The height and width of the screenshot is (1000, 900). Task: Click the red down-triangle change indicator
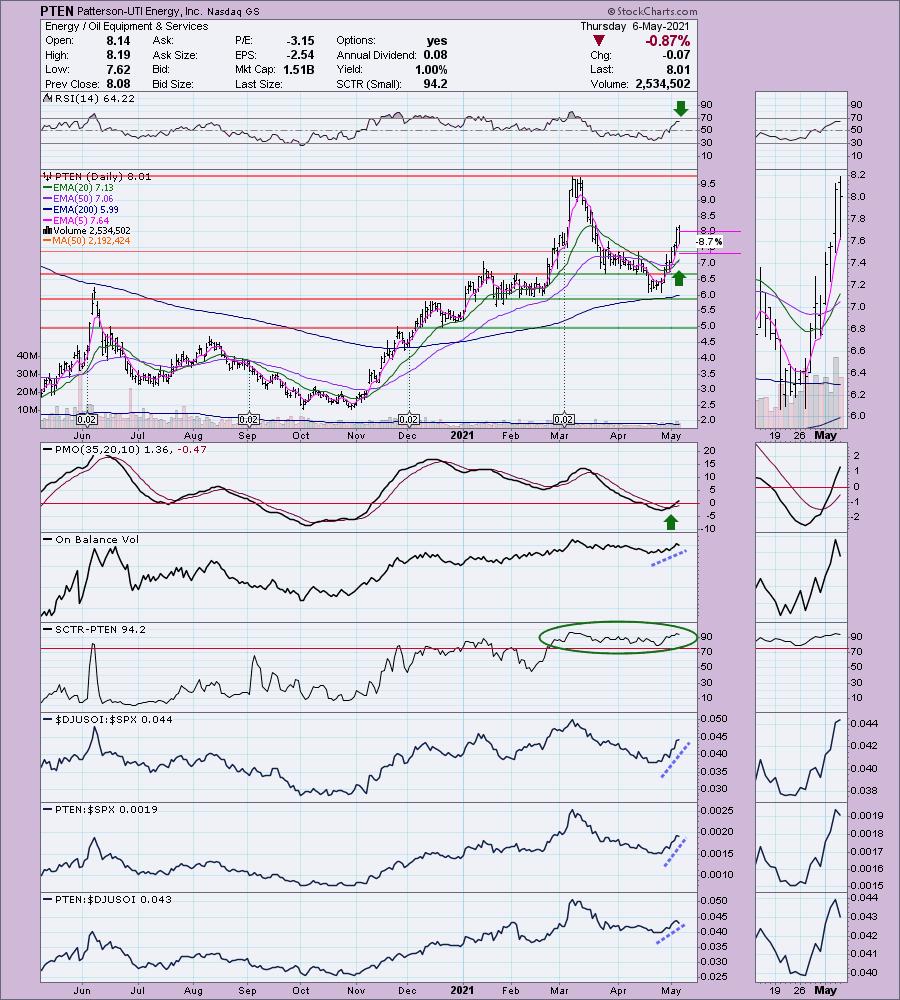coord(598,41)
